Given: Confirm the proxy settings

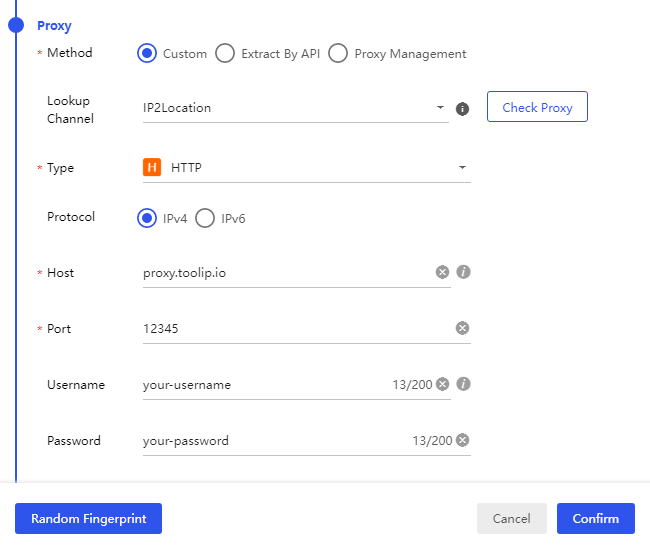Looking at the screenshot, I should (x=595, y=518).
